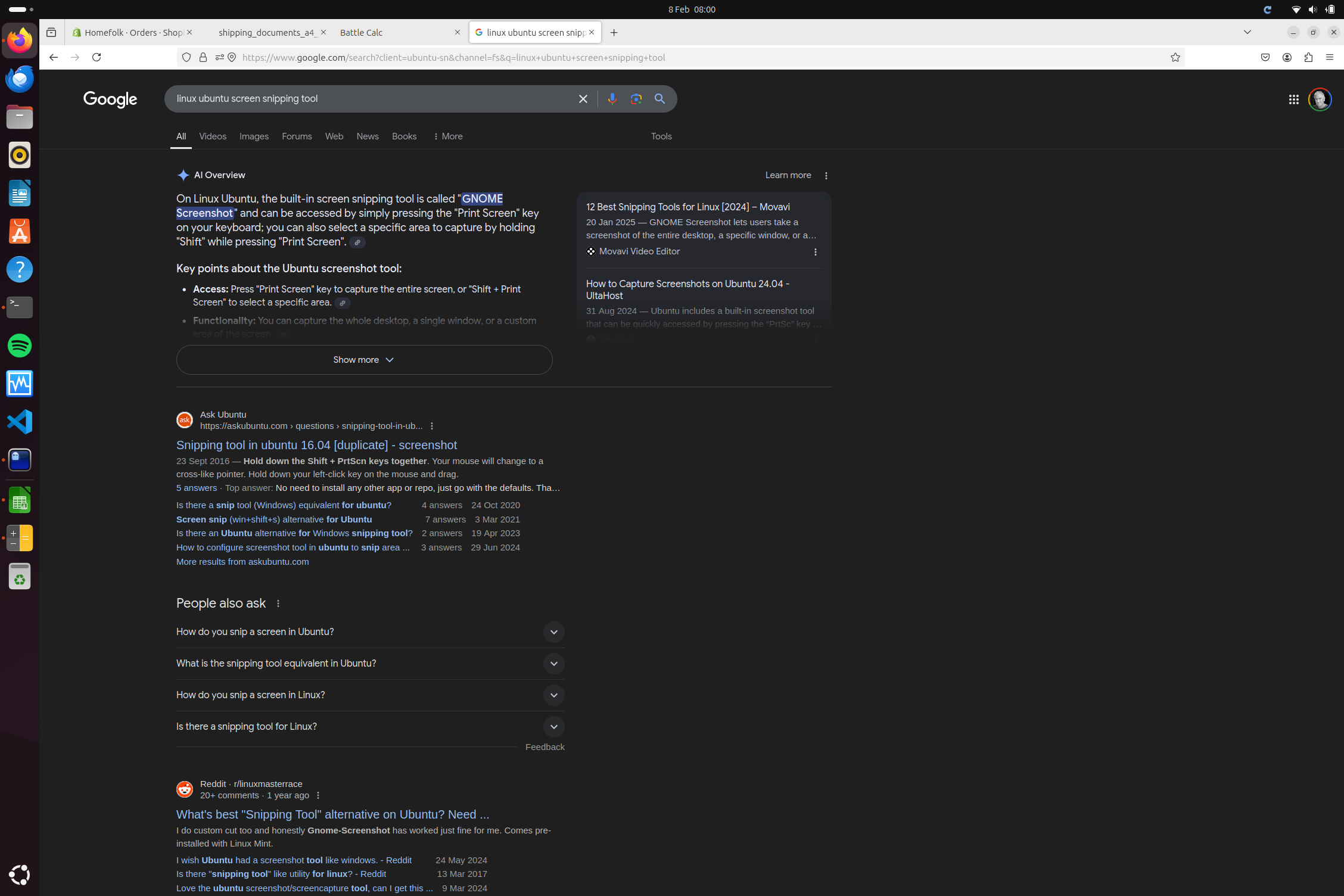Click Feedback link below People also ask
Screen dimensions: 1344x896
545,747
